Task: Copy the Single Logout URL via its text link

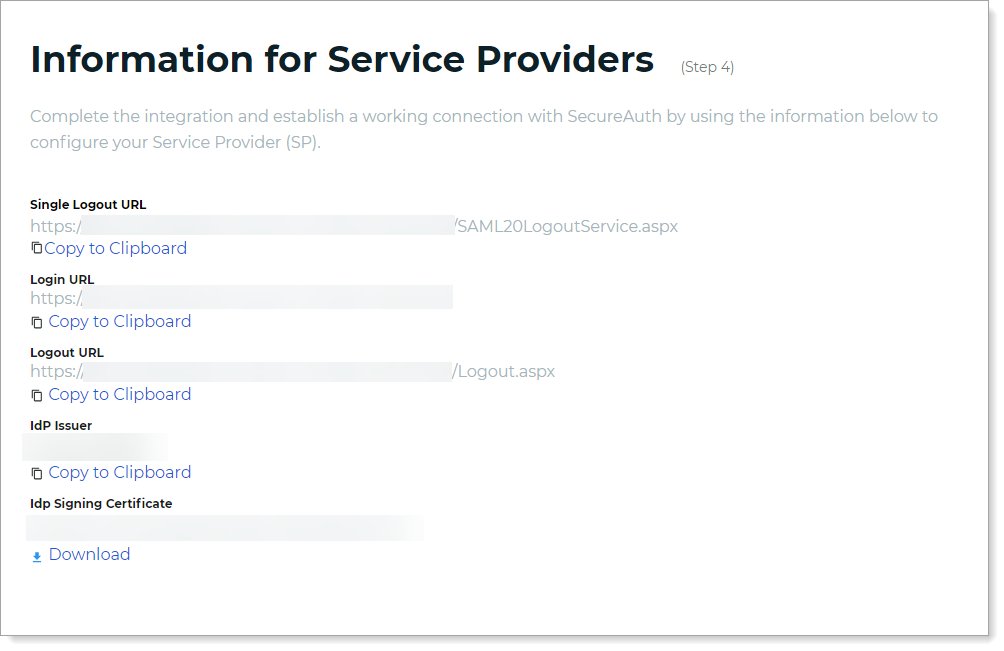Action: 115,248
